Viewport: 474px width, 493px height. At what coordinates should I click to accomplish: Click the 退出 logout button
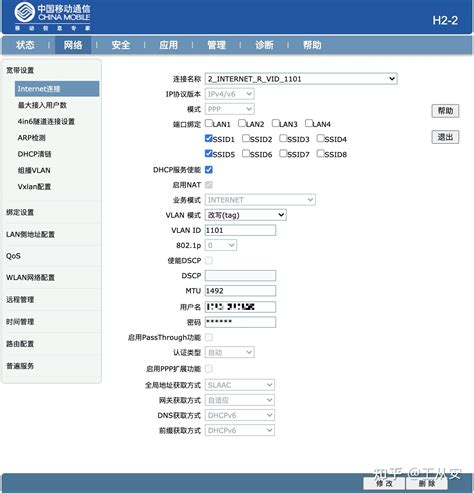[x=445, y=137]
